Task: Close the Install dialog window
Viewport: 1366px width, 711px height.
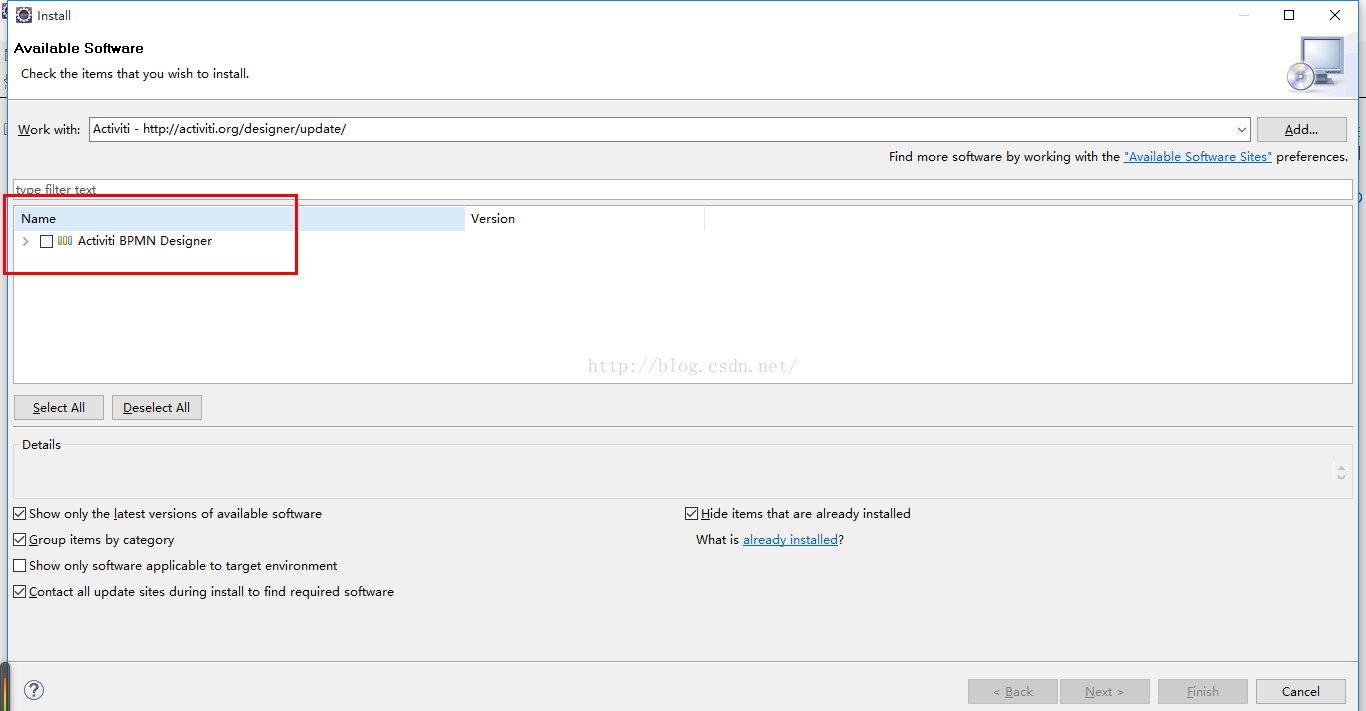Action: [1335, 15]
